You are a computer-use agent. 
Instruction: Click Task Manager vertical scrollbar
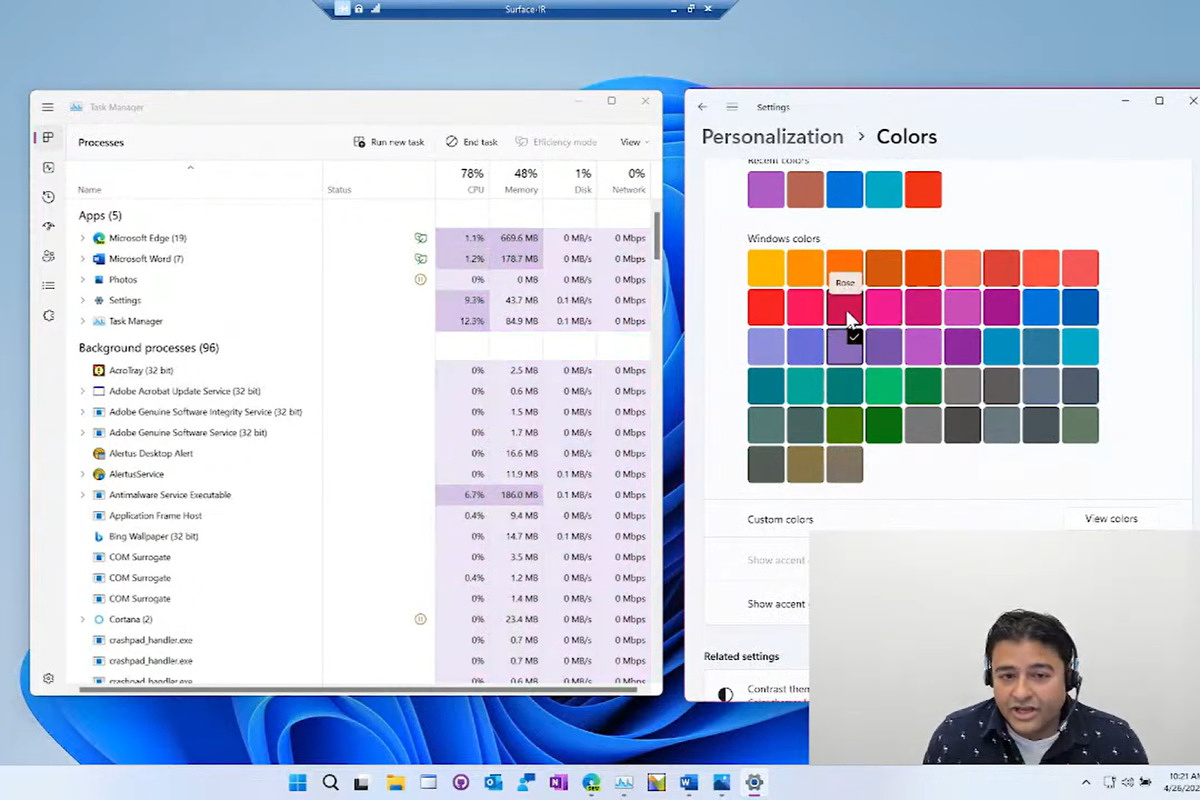(x=657, y=235)
